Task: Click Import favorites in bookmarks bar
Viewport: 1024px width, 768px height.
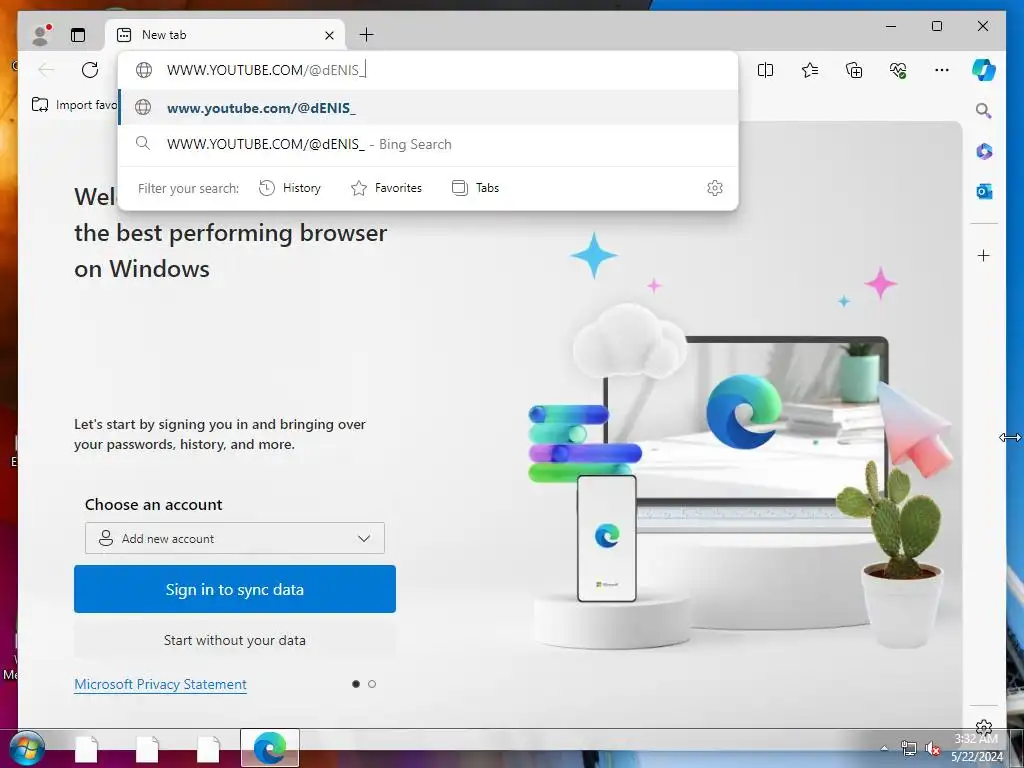Action: [74, 104]
